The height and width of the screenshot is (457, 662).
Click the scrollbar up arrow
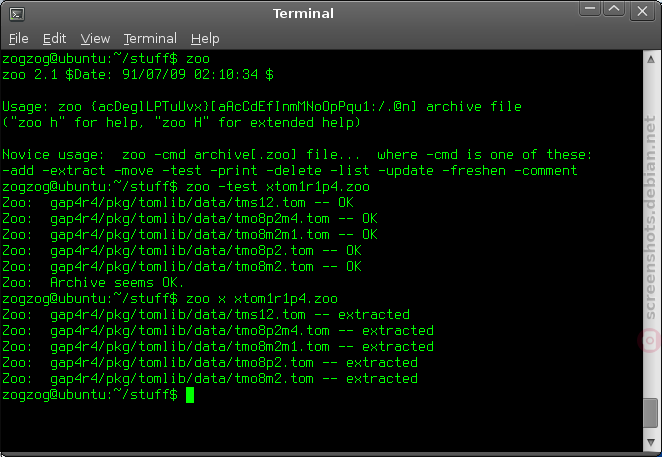(x=651, y=60)
